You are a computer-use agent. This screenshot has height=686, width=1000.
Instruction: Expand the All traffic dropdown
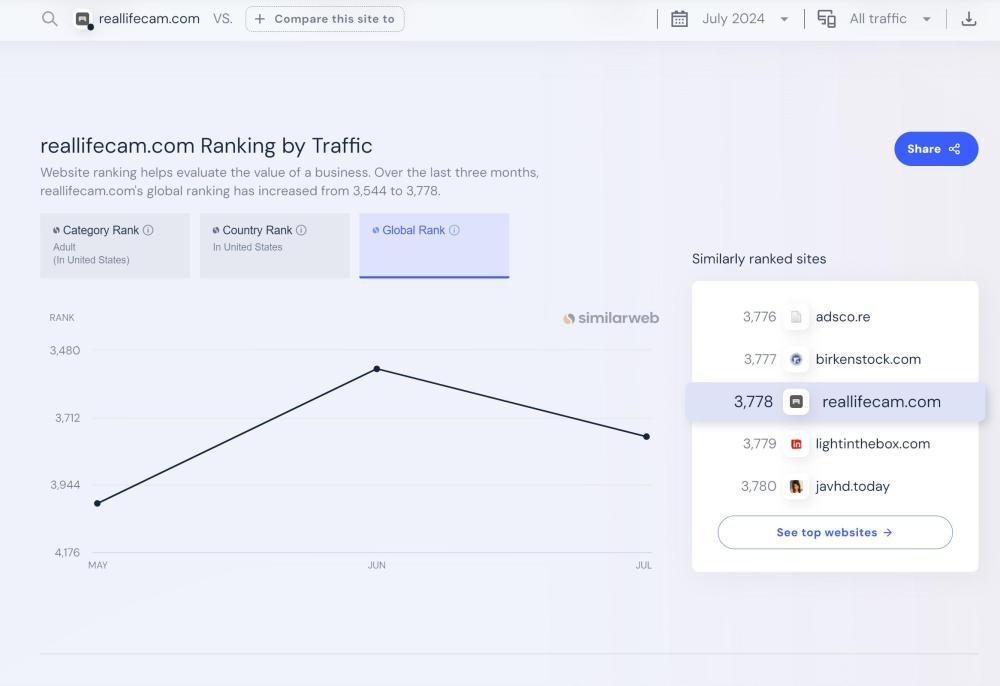point(890,19)
